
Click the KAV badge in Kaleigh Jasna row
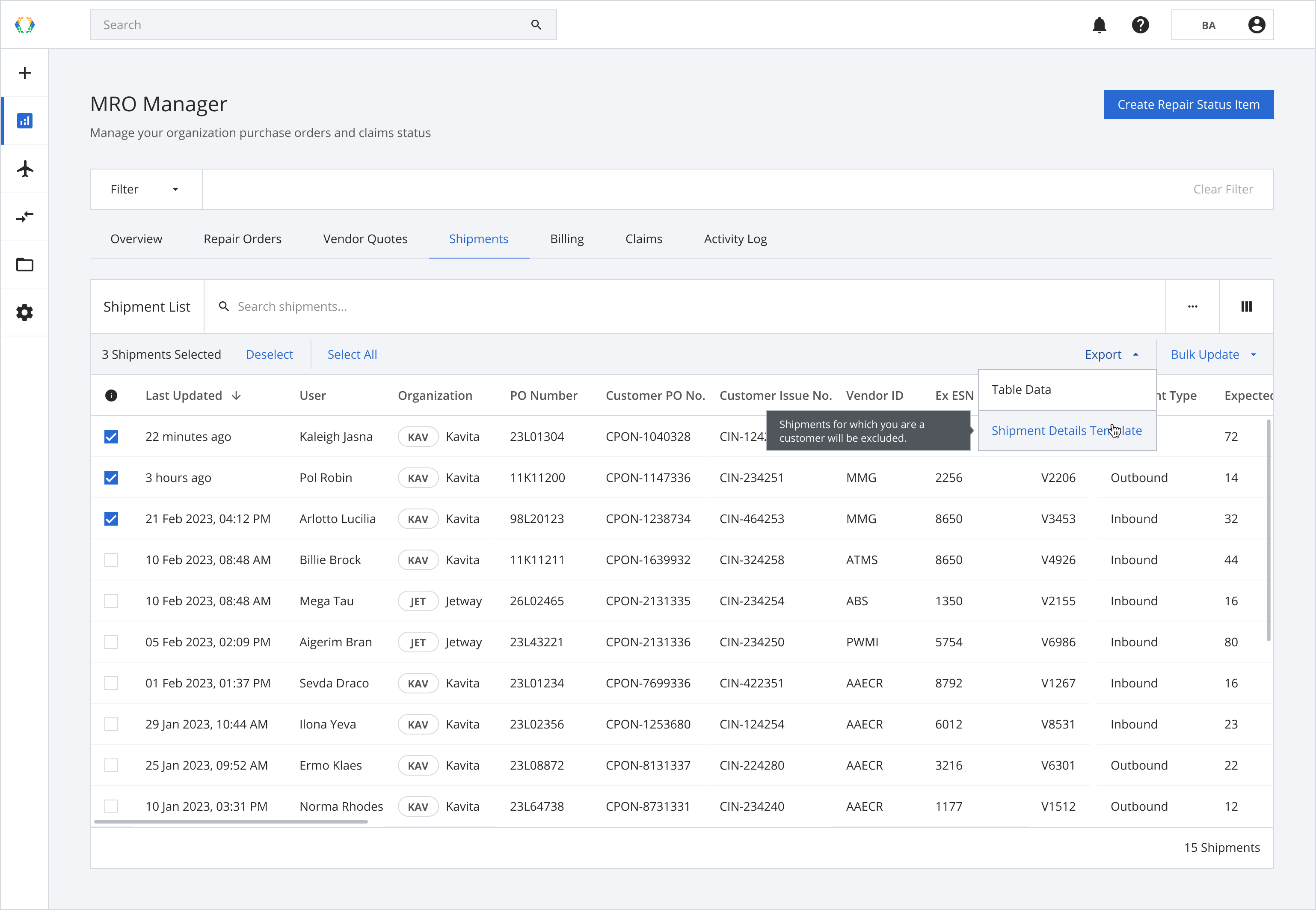[418, 437]
